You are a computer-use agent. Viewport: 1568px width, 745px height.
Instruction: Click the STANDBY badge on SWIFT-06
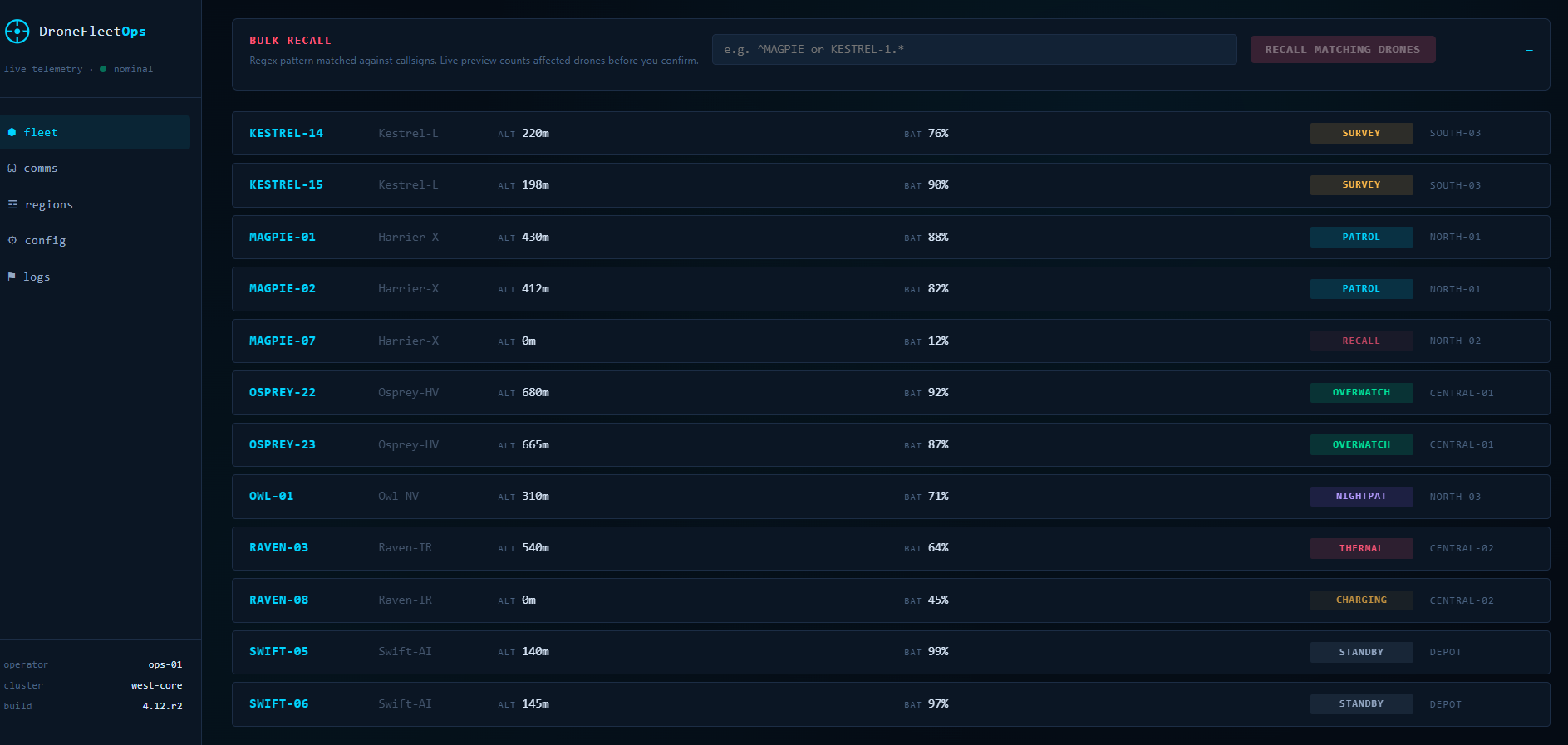[x=1361, y=704]
